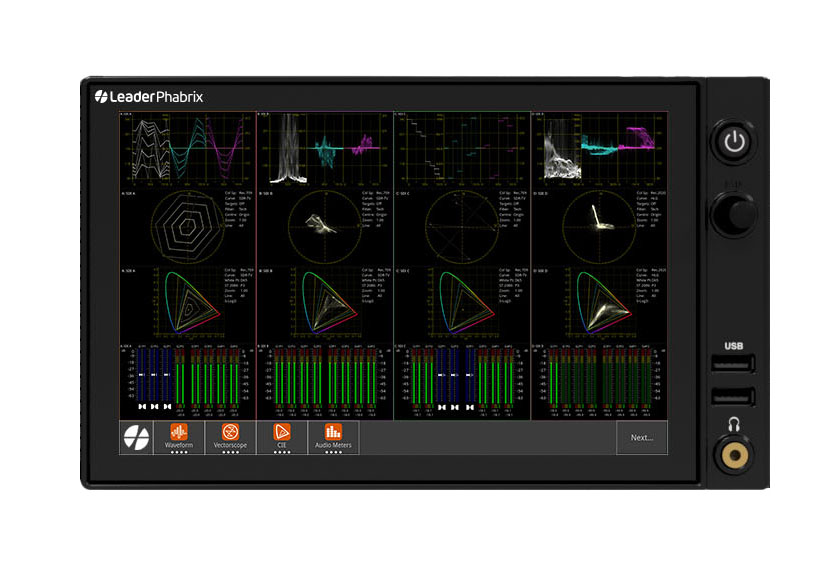Select the SDI A vectorscope with hexagon traces
This screenshot has height=563, width=838.
(188, 227)
